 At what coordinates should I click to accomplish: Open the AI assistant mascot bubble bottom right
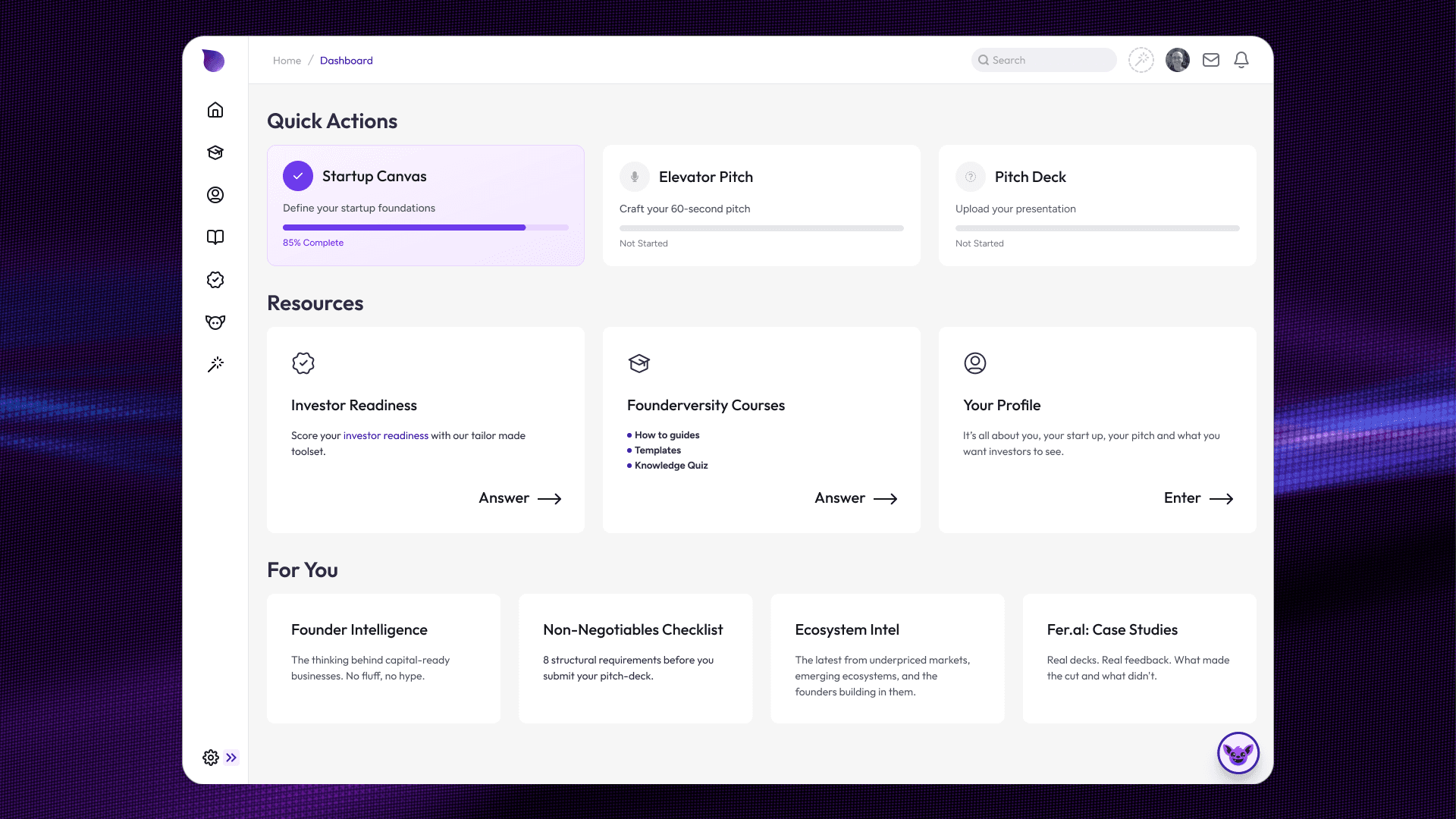pyautogui.click(x=1238, y=753)
